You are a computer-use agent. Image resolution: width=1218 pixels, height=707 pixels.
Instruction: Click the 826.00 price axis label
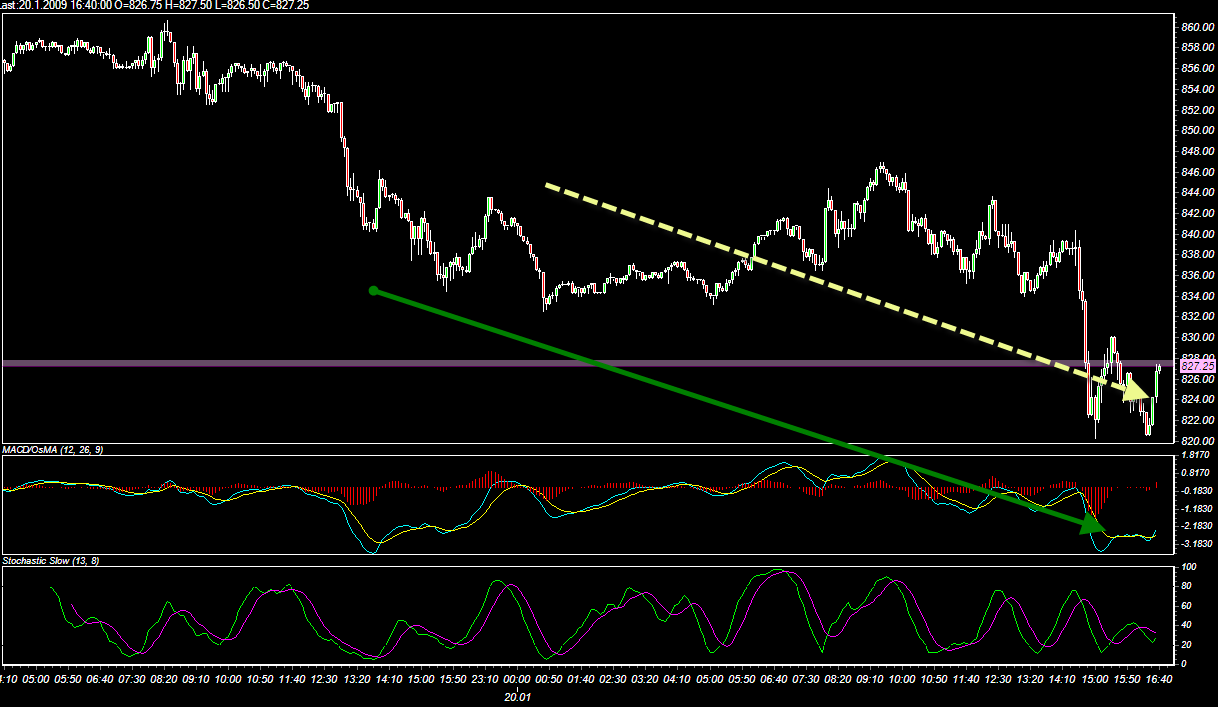pyautogui.click(x=1196, y=379)
